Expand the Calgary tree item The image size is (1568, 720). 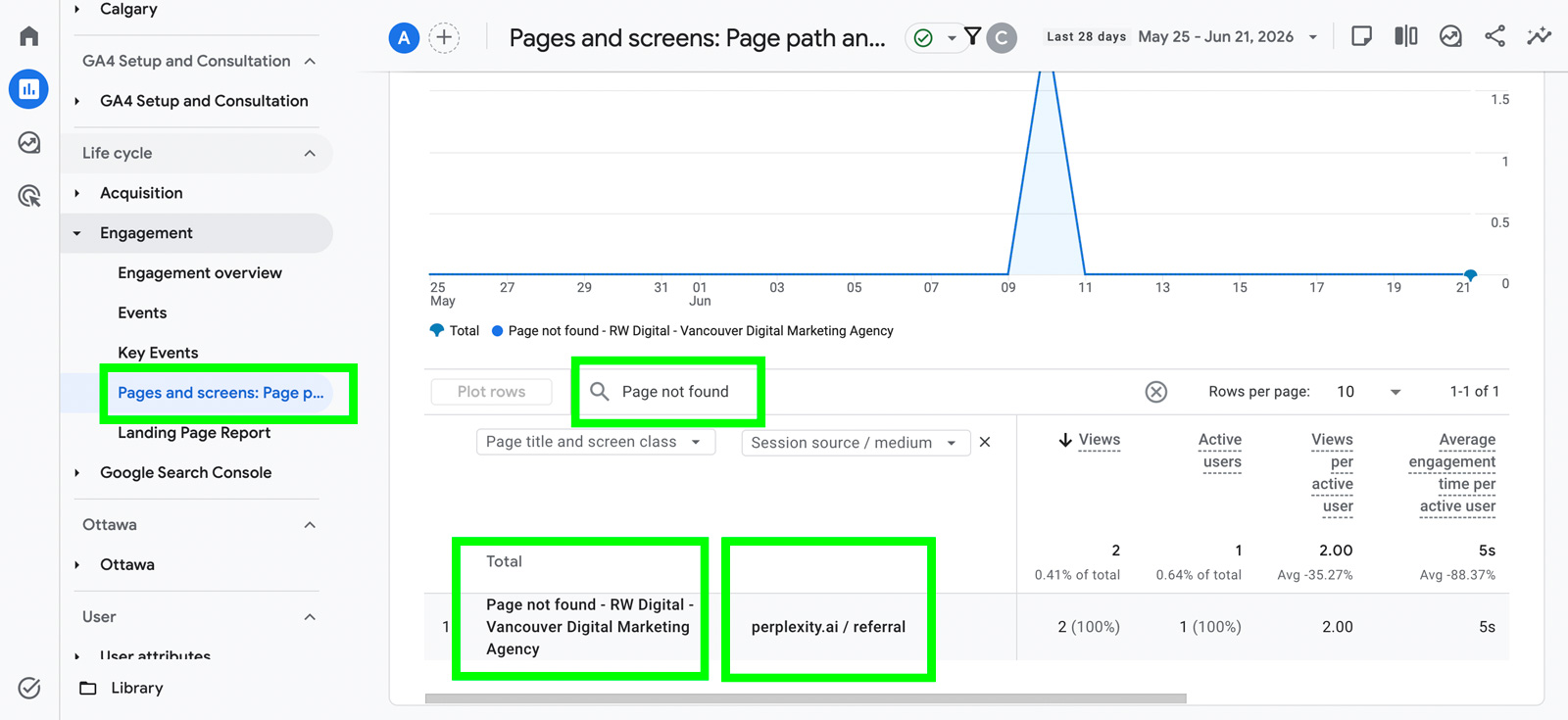77,9
